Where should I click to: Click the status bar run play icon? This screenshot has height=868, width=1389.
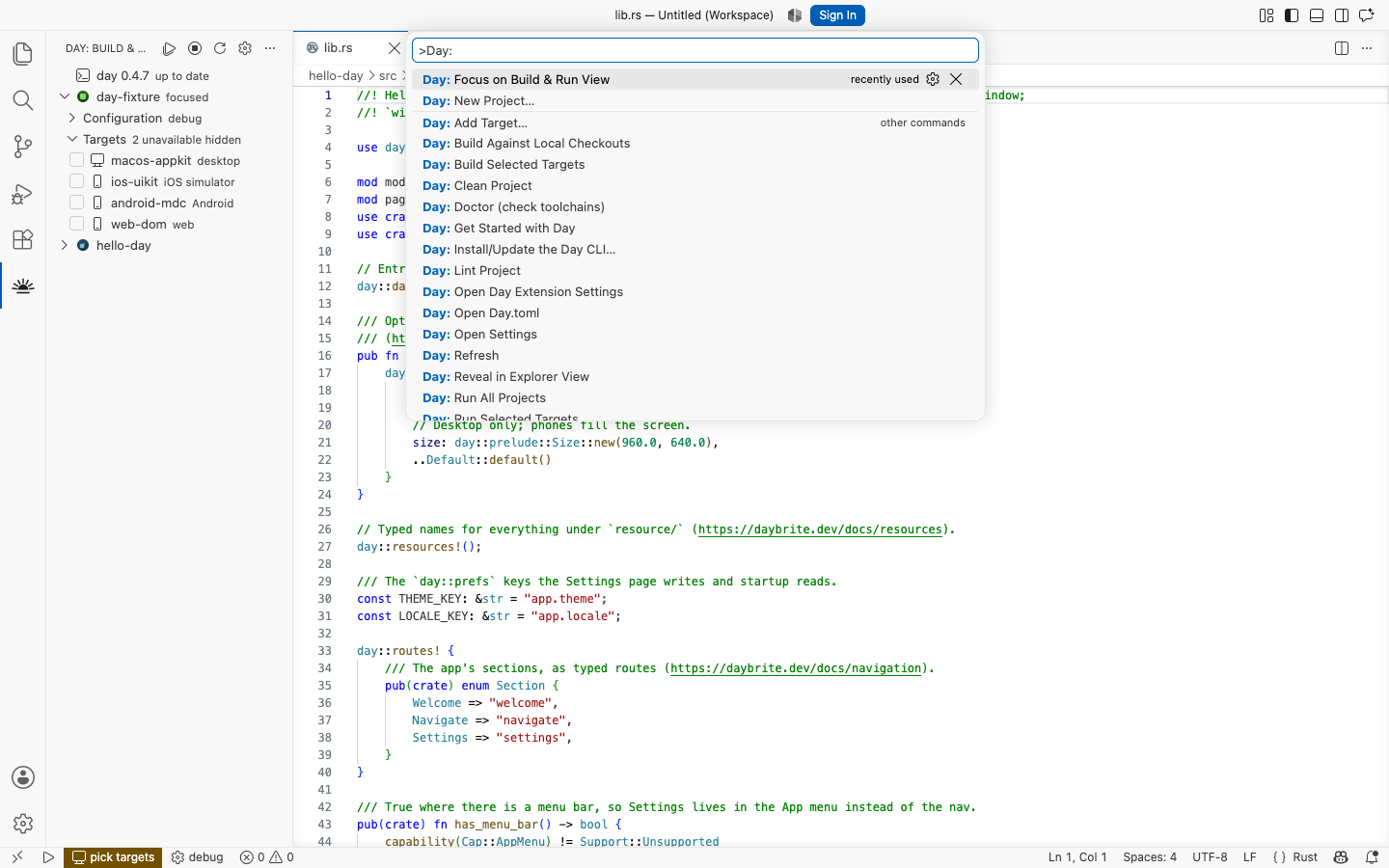[x=48, y=857]
